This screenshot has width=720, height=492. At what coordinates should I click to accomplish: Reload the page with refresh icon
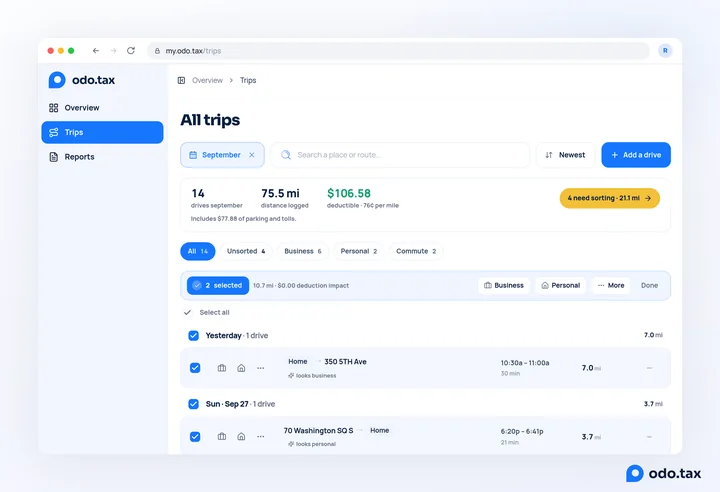coord(131,51)
